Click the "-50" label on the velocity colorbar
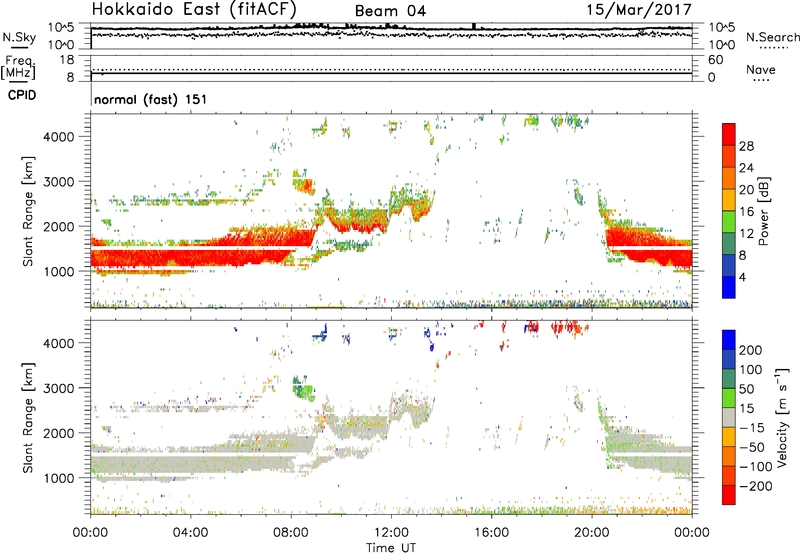This screenshot has width=800, height=554. click(752, 447)
